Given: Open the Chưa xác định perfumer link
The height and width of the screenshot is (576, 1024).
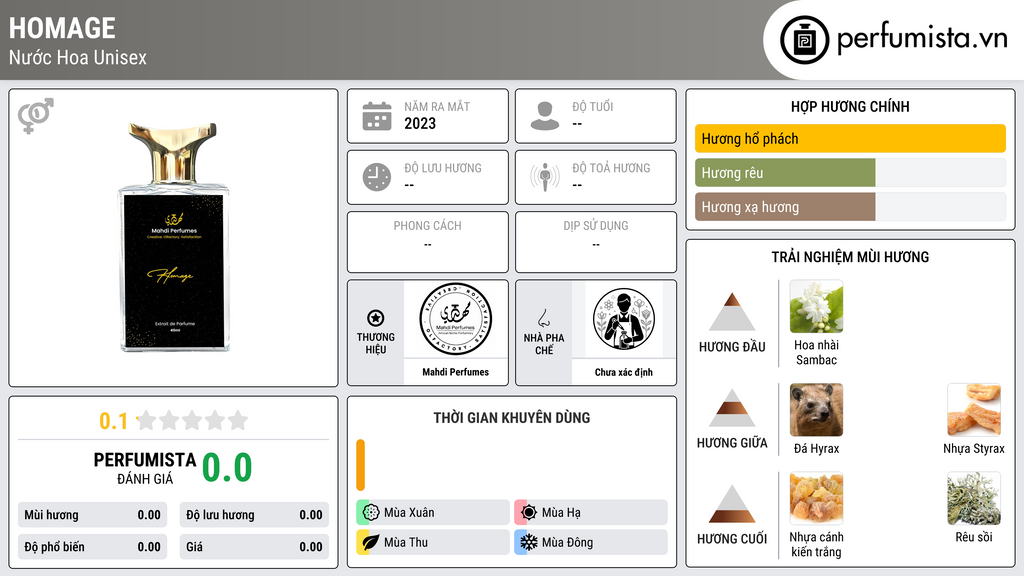Looking at the screenshot, I should 624,372.
